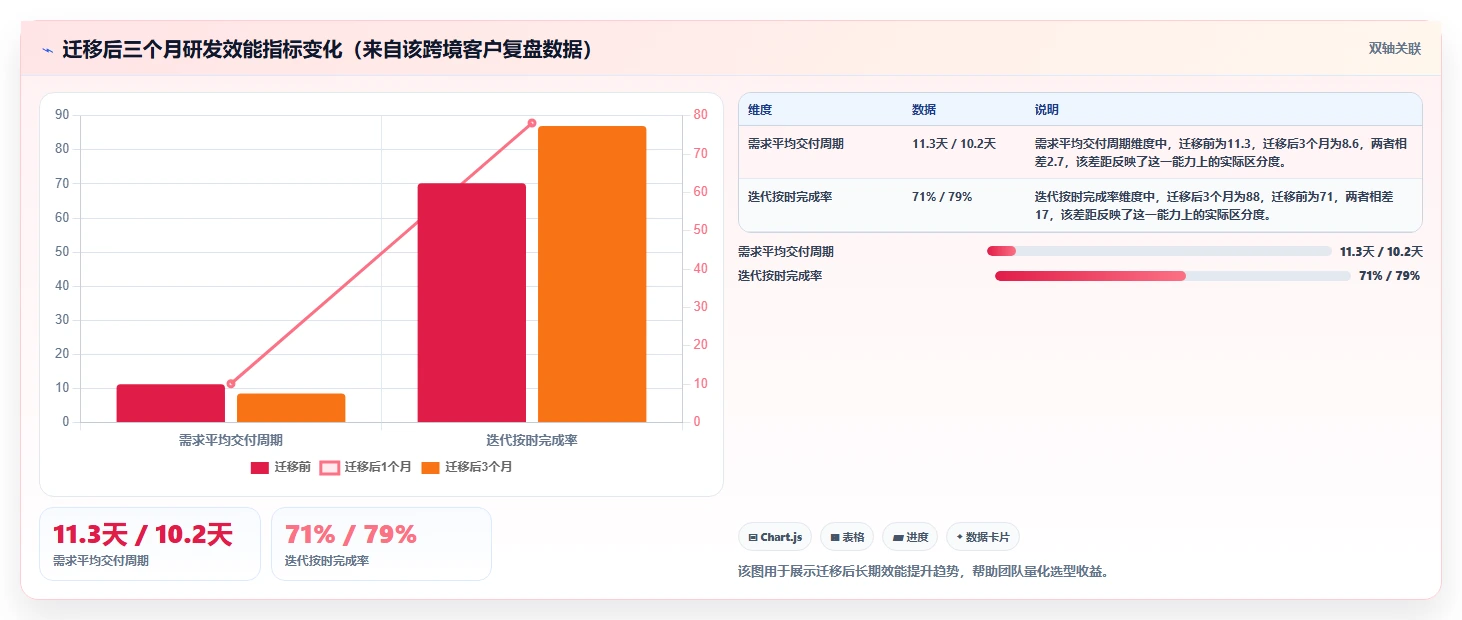The height and width of the screenshot is (620, 1462).
Task: Click the table value 71% / 79%
Action: (942, 197)
